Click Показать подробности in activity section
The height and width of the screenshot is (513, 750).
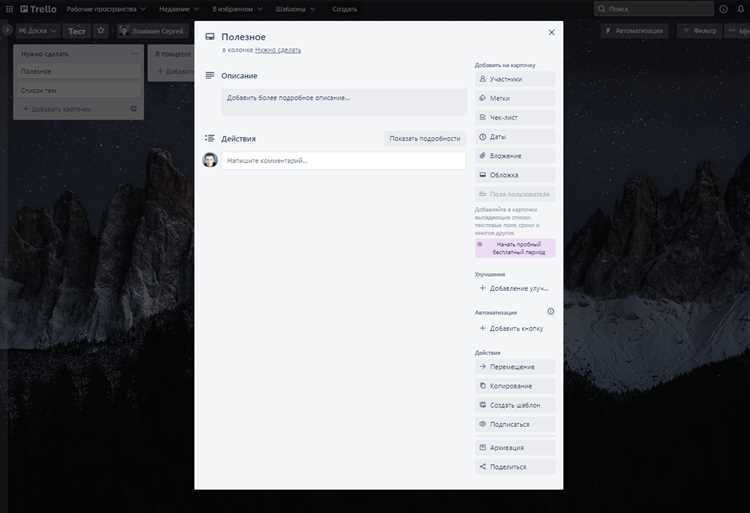[425, 138]
